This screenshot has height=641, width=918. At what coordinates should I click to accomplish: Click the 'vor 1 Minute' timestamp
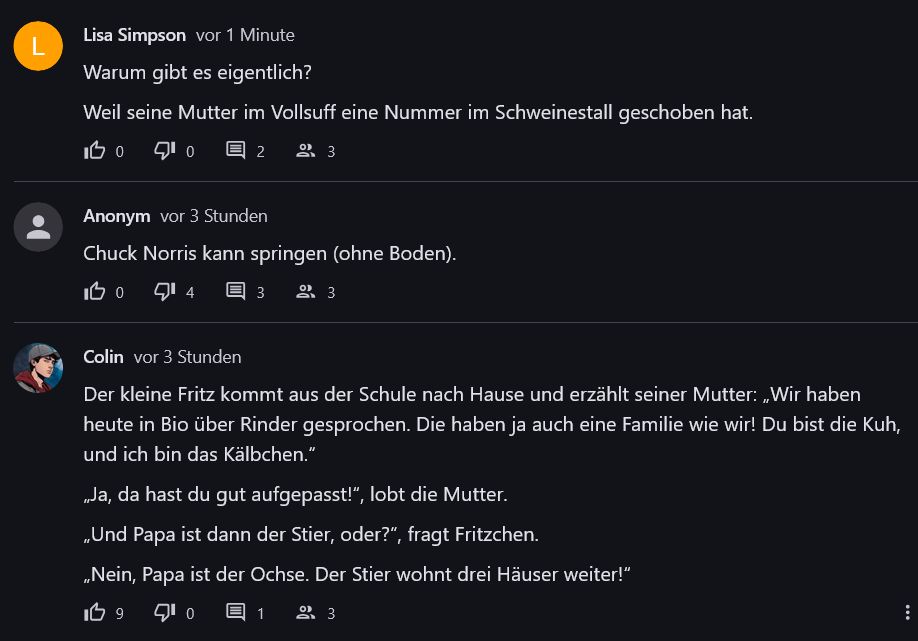point(245,35)
